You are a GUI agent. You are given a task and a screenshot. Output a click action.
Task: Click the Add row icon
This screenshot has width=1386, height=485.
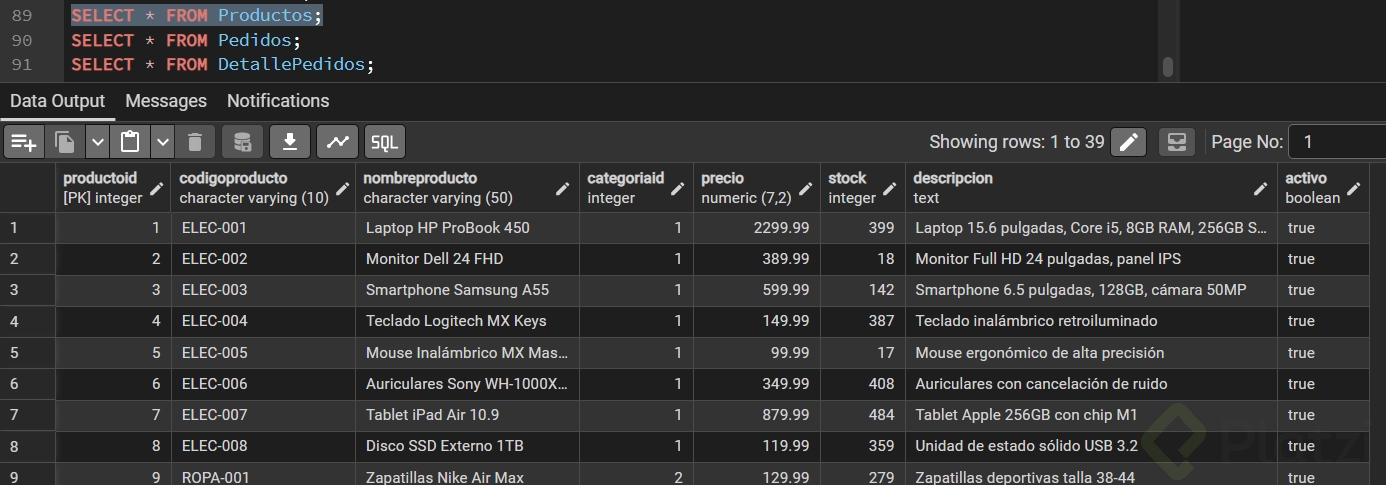click(23, 142)
